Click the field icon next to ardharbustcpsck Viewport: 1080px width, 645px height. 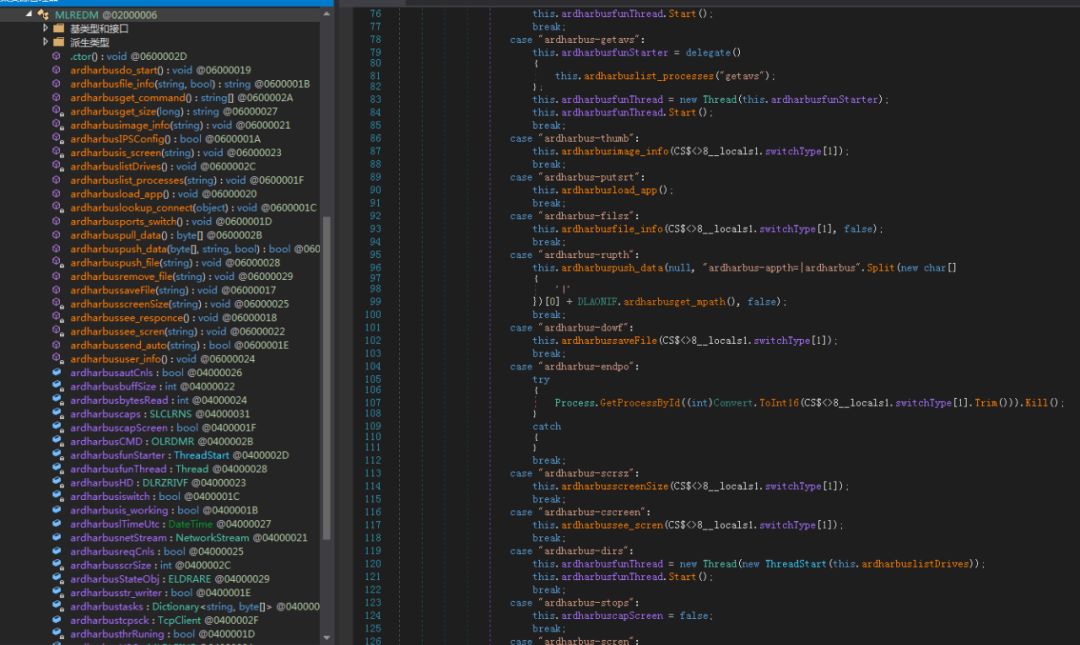click(x=57, y=620)
